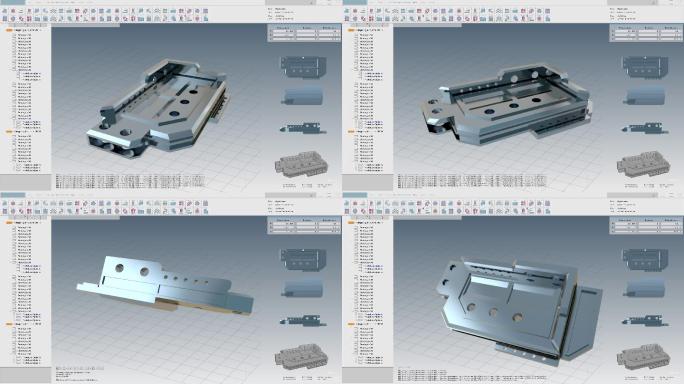Screen dimensions: 684x384
Task: Click last upper-row toolbar icon, three-hole plate window
Action: pyautogui.click(x=547, y=11)
